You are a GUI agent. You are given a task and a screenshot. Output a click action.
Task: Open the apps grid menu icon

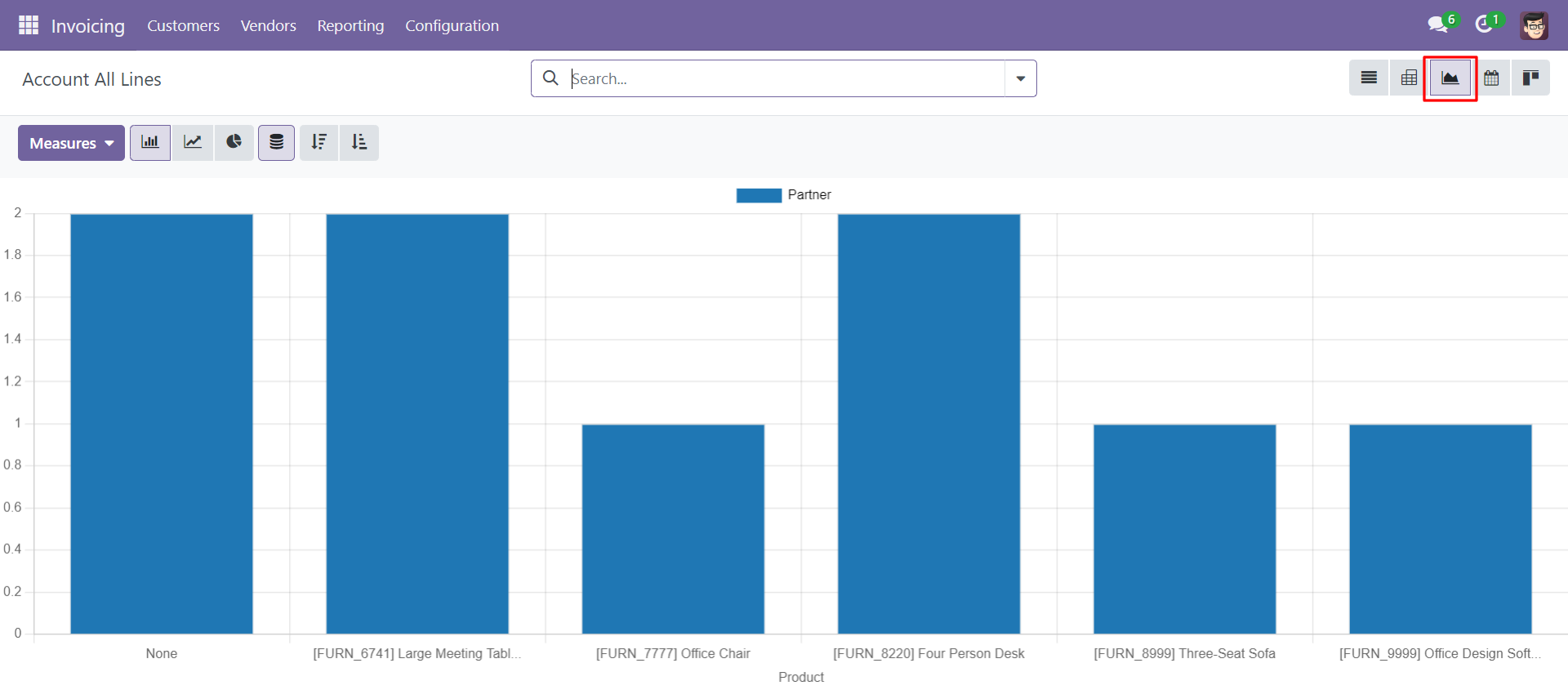coord(29,25)
